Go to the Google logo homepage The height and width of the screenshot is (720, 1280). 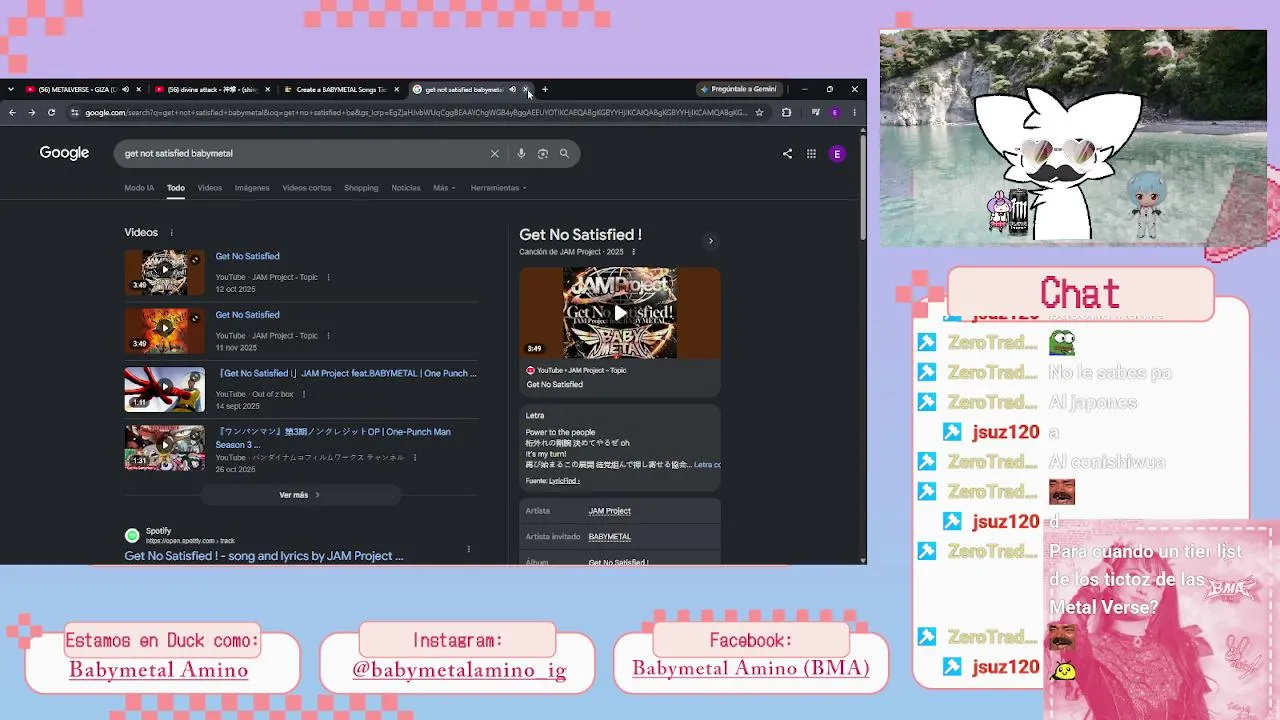pos(64,153)
